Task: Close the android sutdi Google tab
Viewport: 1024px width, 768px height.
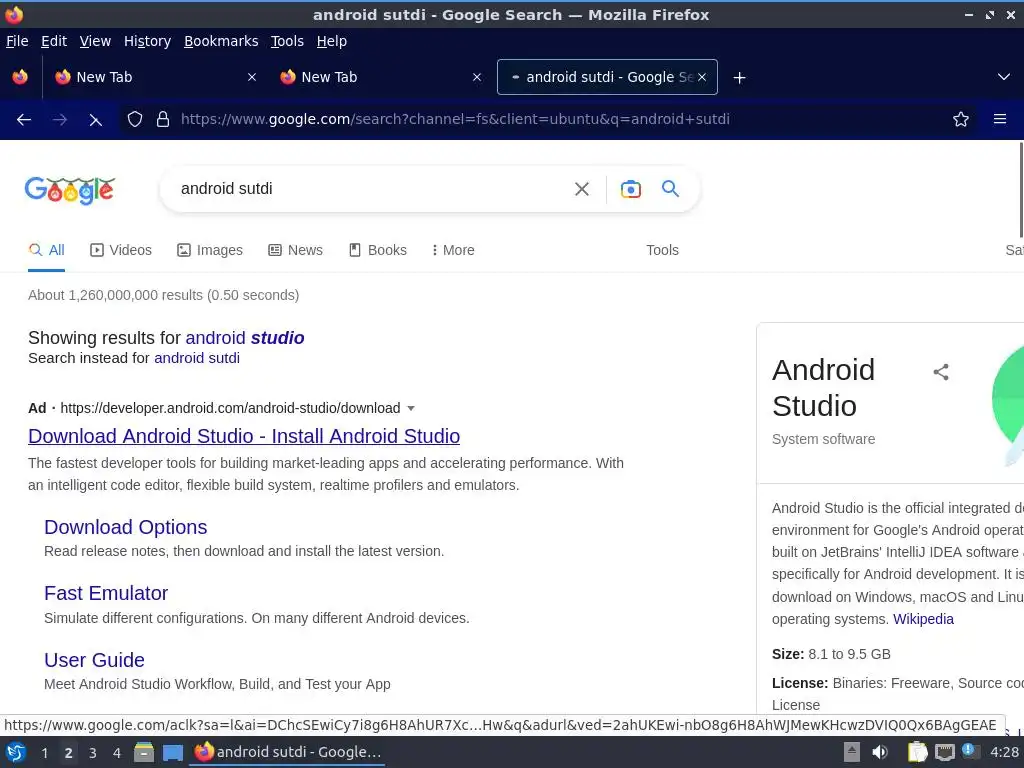Action: (x=702, y=77)
